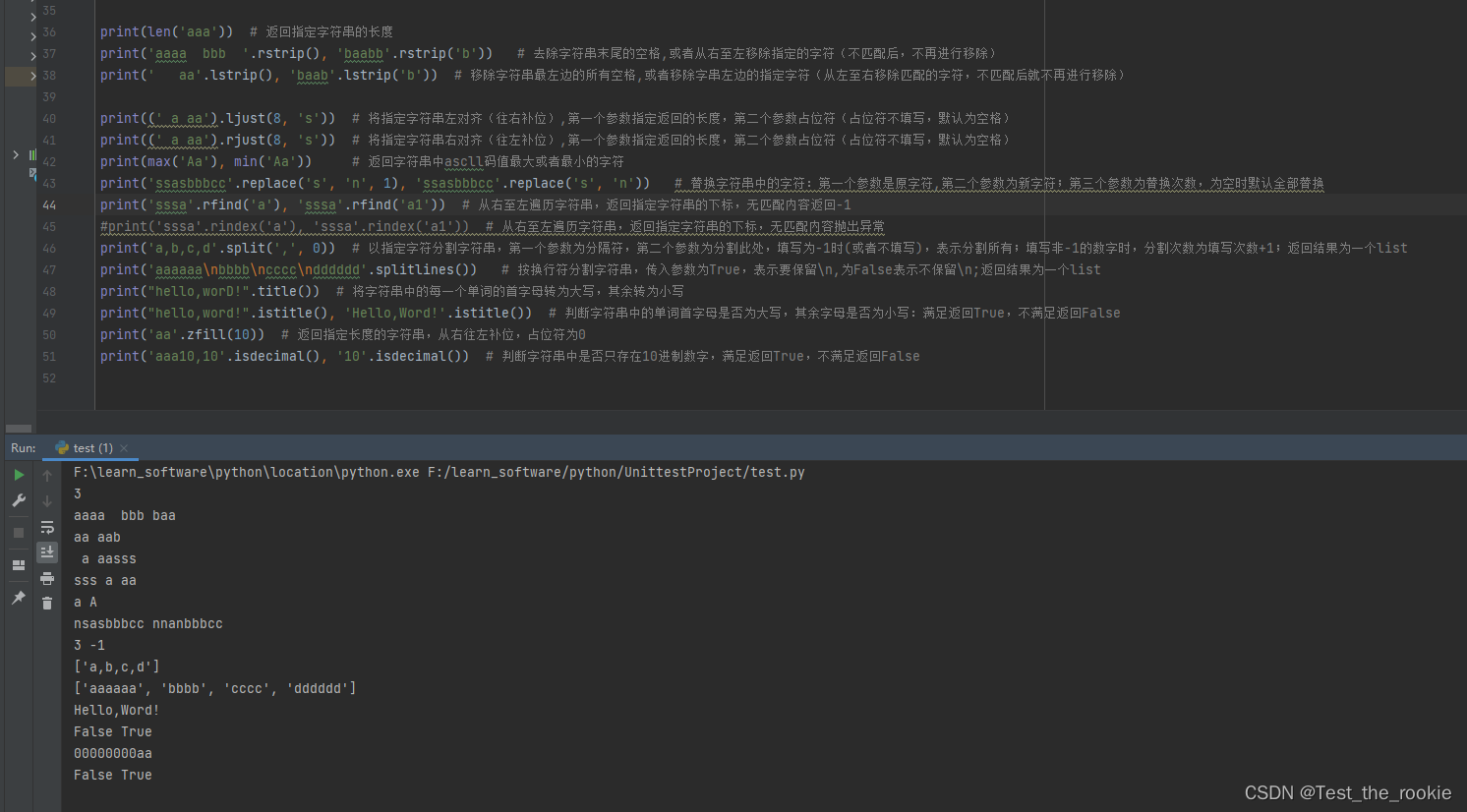This screenshot has height=812, width=1467.
Task: Click the output line 'sss a aa'
Action: pyautogui.click(x=105, y=581)
